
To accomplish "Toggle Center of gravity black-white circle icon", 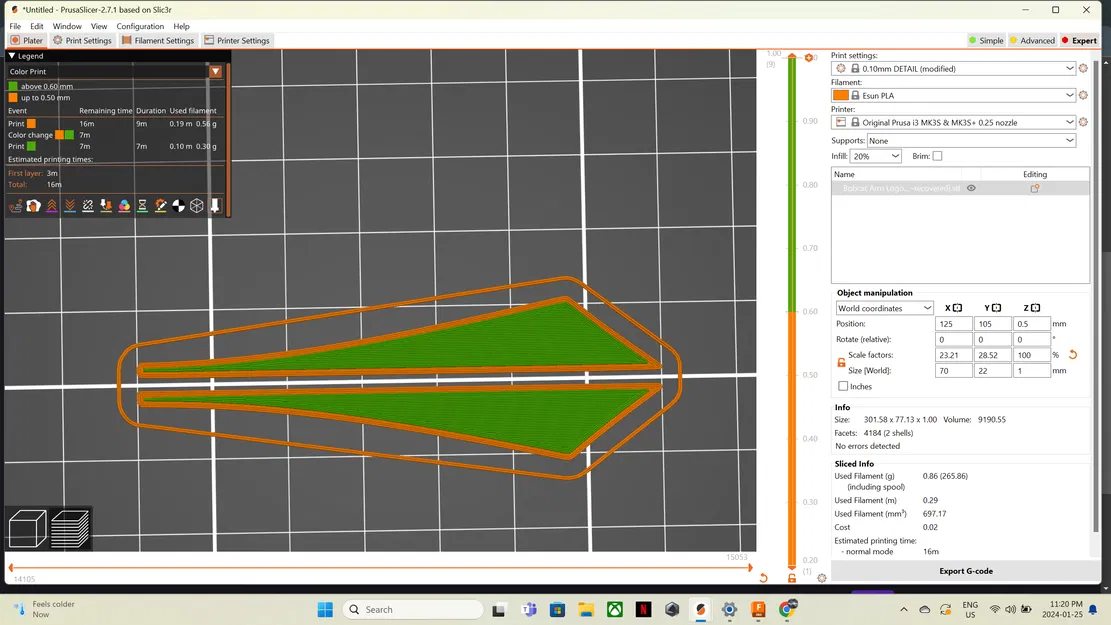I will tap(179, 205).
